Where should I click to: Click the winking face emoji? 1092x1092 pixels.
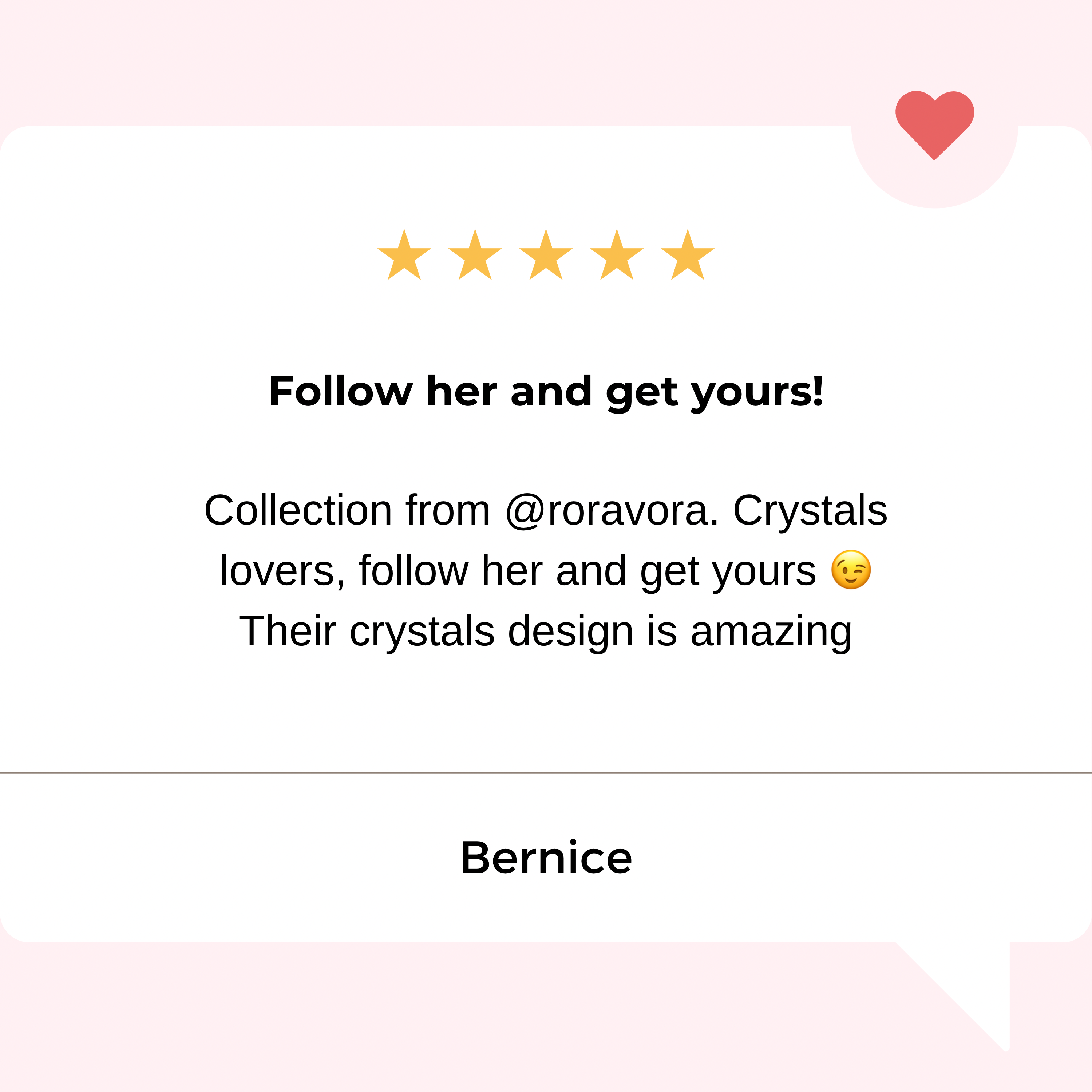point(851,570)
